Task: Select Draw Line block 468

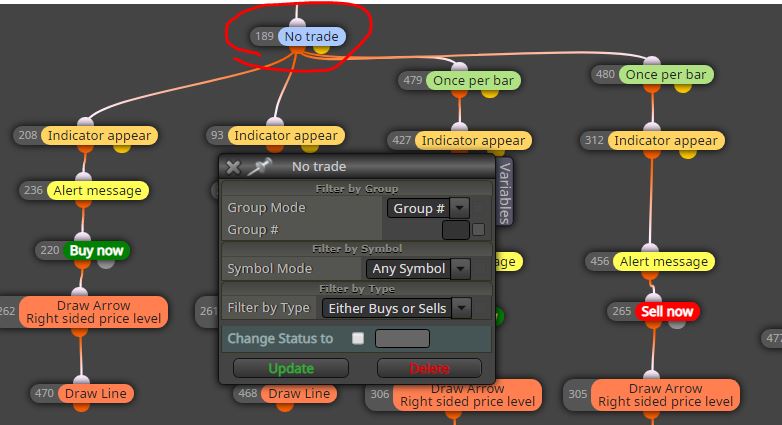Action: pos(299,394)
